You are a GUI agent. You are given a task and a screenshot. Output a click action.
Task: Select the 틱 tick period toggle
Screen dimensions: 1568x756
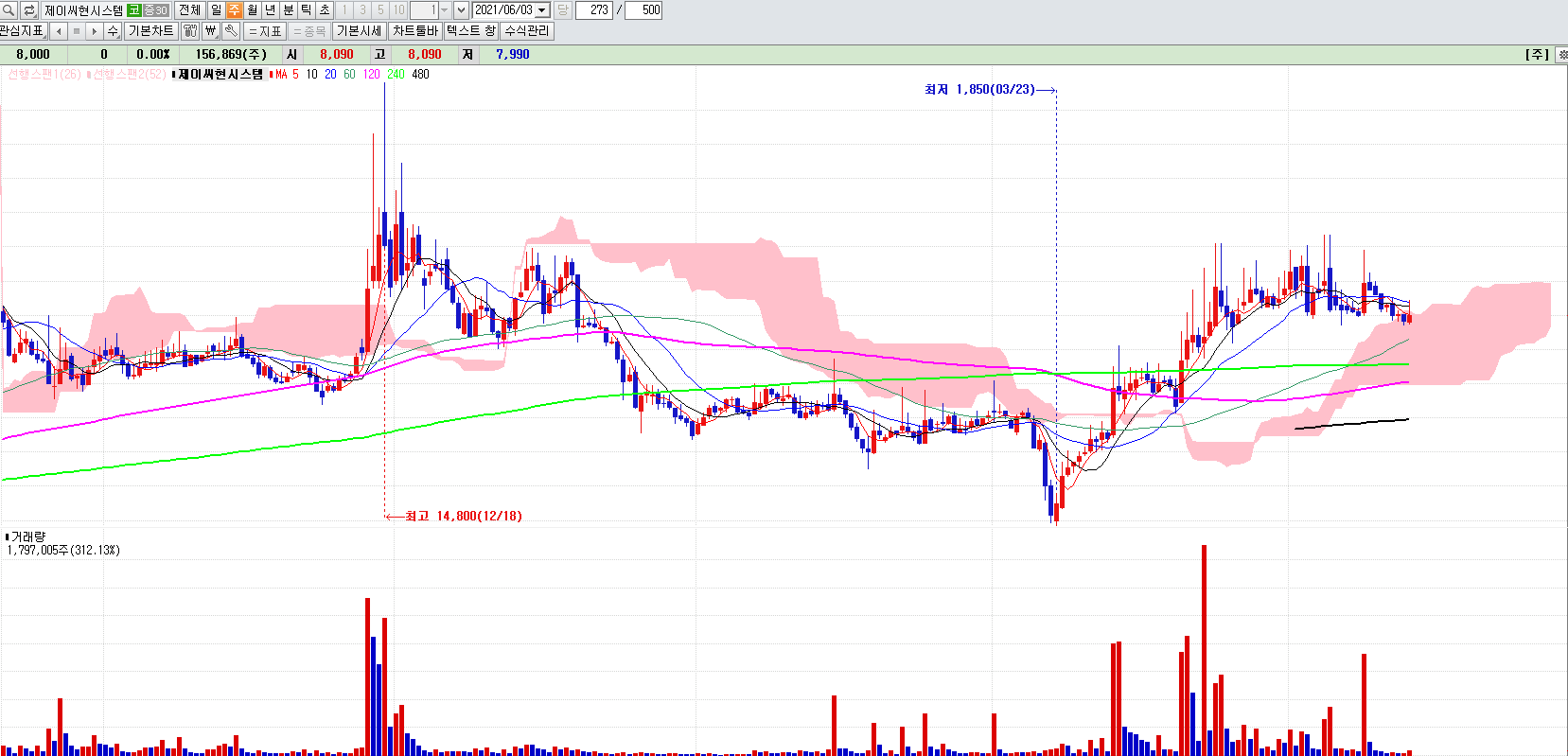tap(306, 9)
